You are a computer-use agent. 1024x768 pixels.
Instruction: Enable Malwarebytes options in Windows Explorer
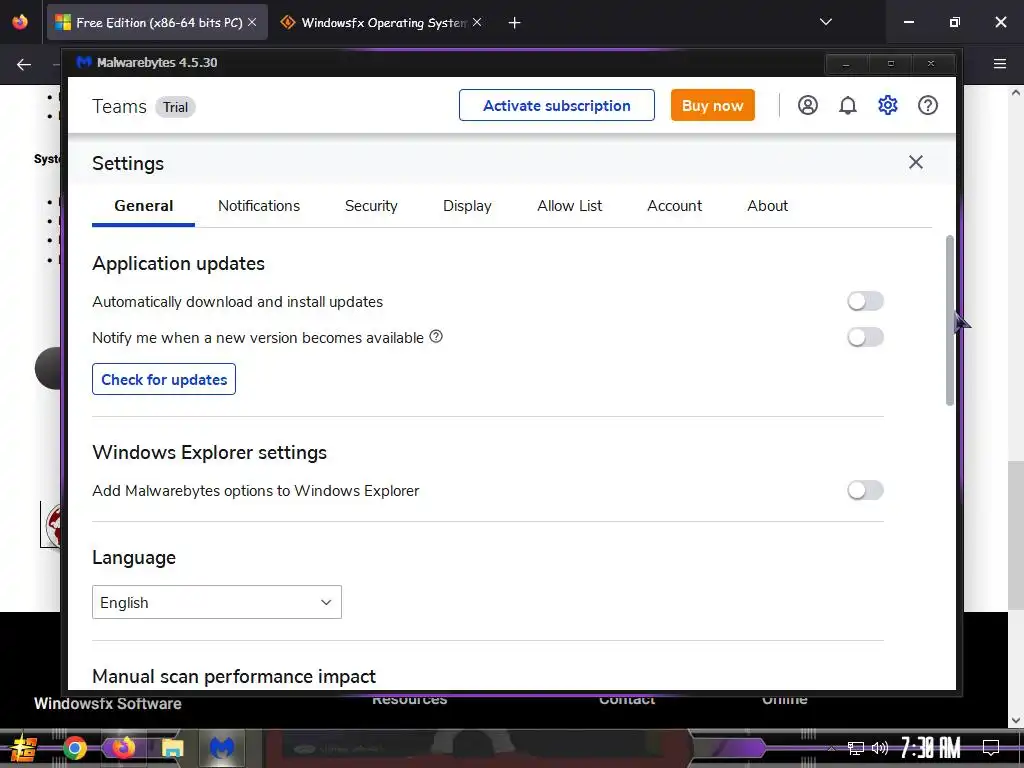coord(865,490)
